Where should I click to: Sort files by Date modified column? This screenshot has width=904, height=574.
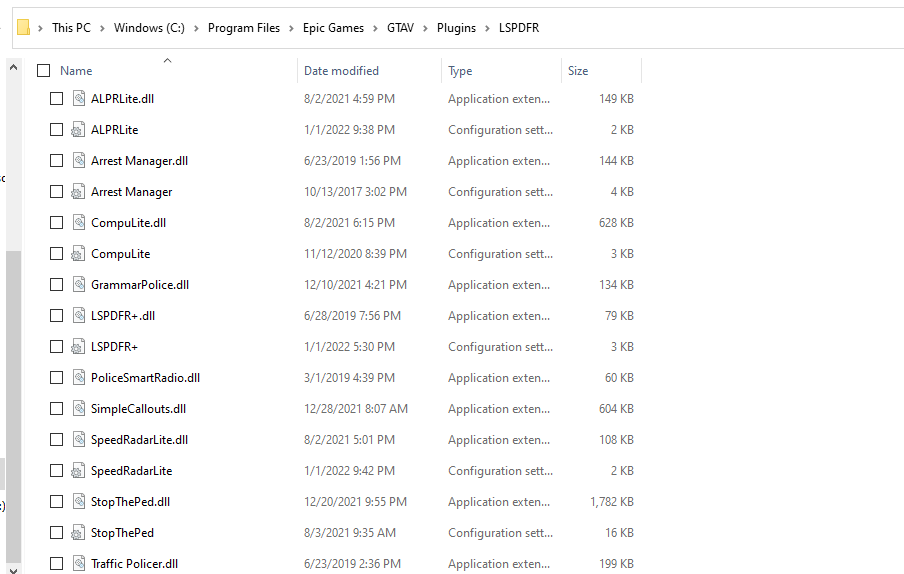point(341,70)
